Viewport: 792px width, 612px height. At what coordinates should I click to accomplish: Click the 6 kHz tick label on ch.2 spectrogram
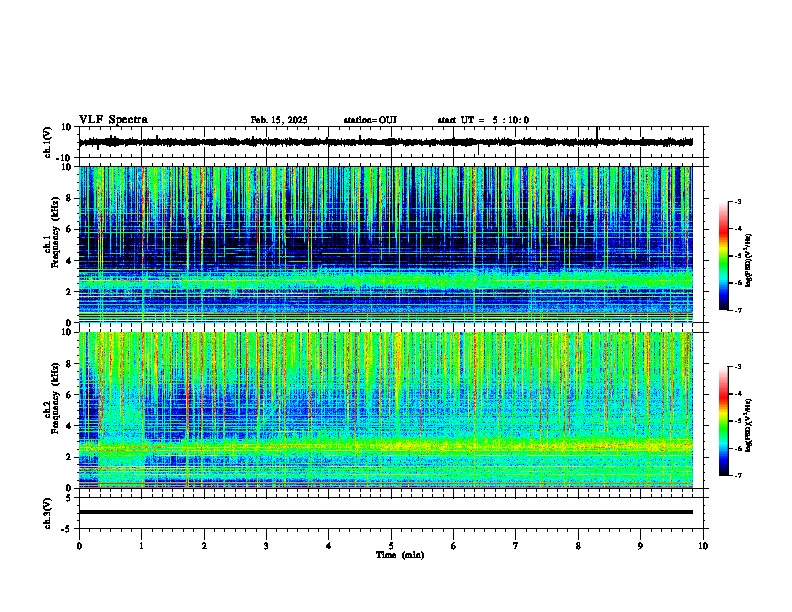pyautogui.click(x=69, y=395)
